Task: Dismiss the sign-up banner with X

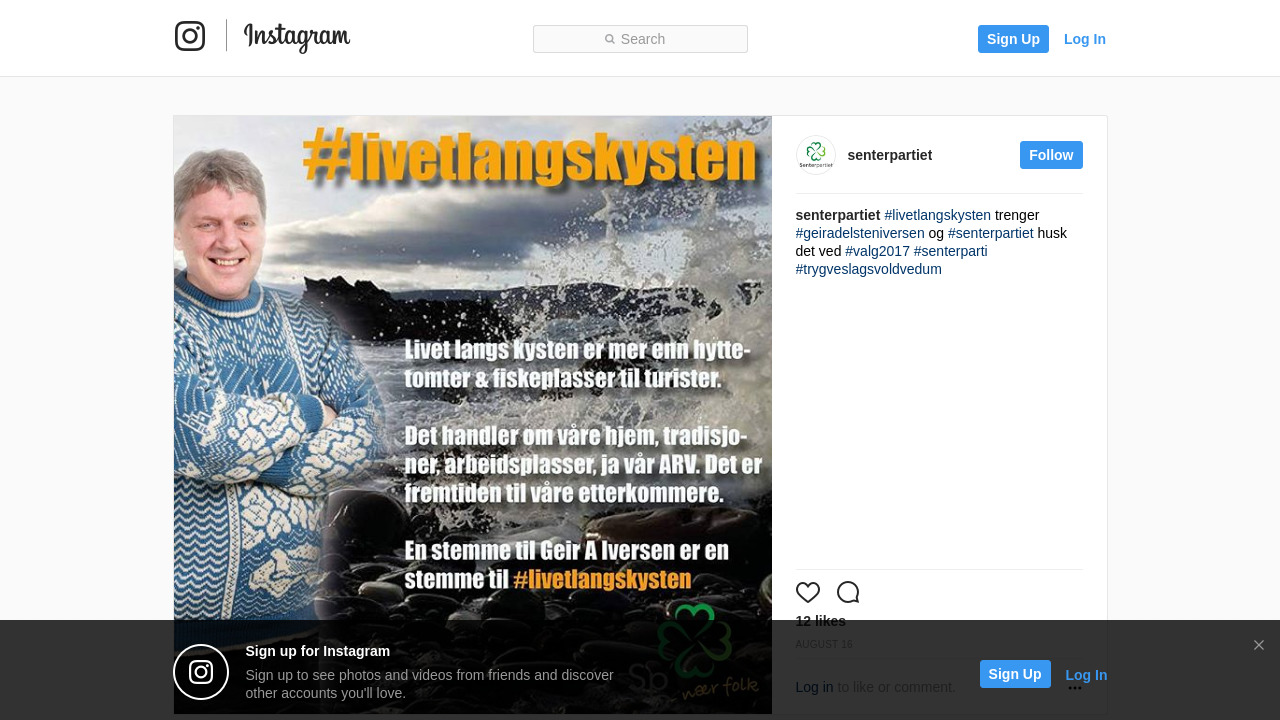Action: coord(1259,645)
